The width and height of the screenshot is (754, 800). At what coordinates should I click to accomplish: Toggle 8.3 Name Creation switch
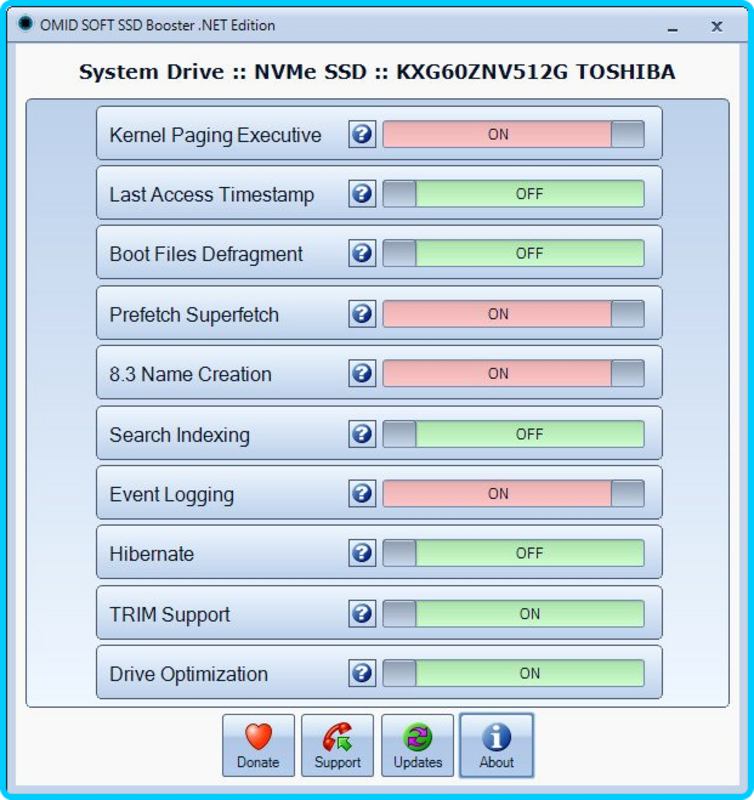click(514, 373)
